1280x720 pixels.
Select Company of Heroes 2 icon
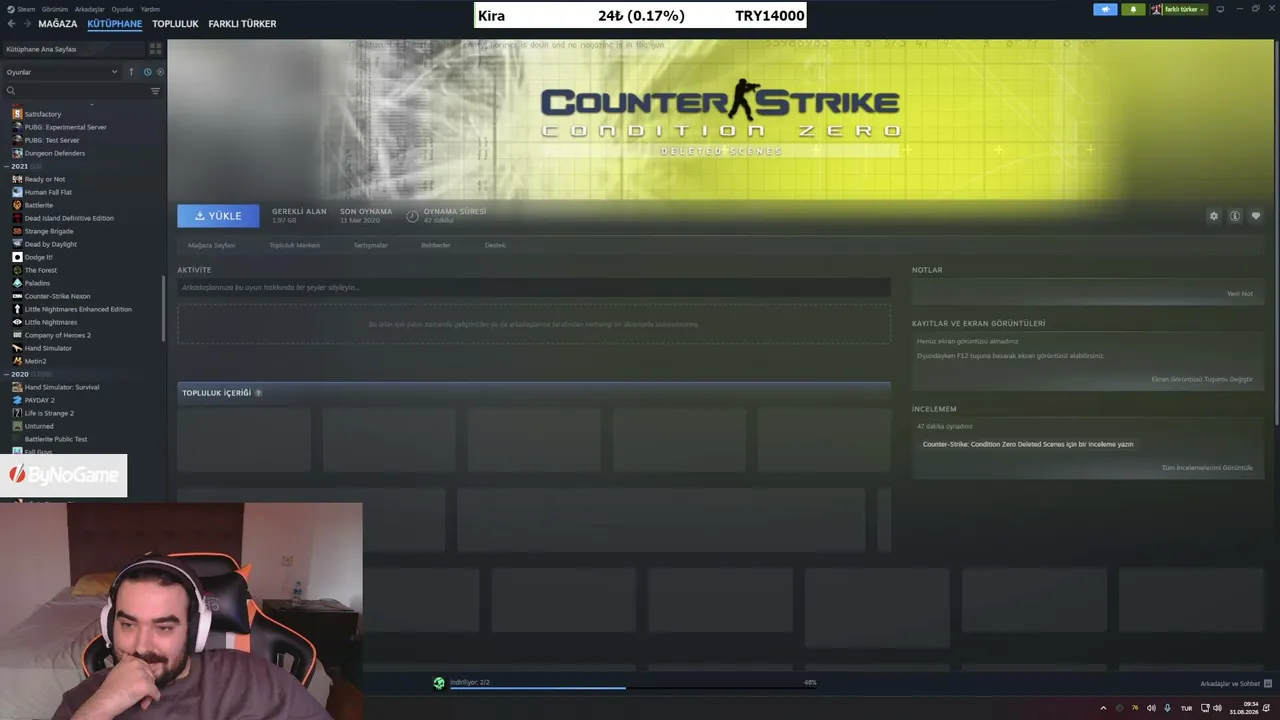(17, 335)
